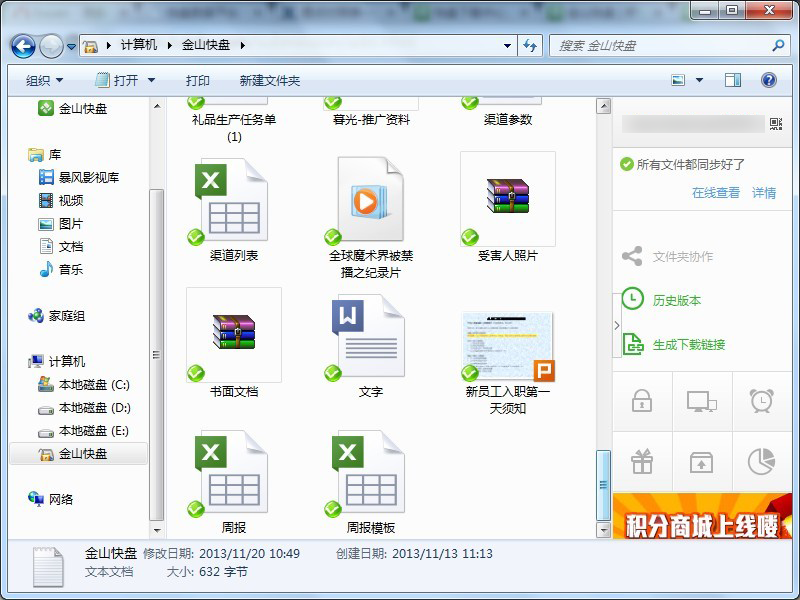Click the refresh button next to the address bar

point(530,46)
